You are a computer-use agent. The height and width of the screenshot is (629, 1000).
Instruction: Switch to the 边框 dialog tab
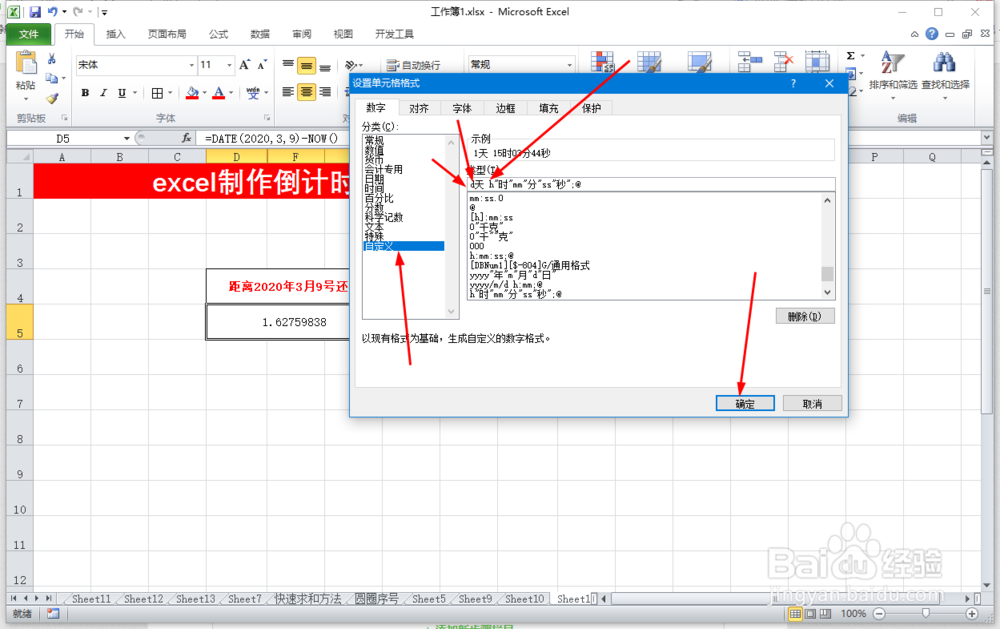coord(505,108)
